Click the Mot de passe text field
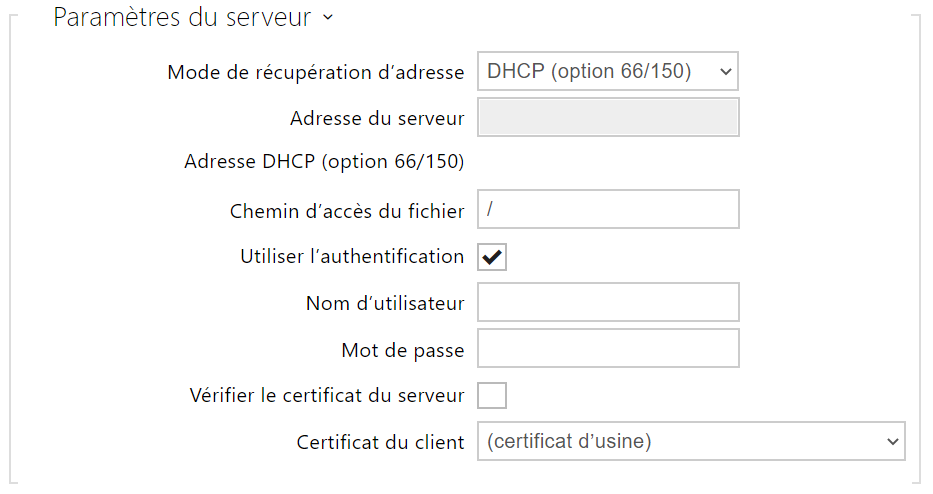The height and width of the screenshot is (494, 933). tap(608, 348)
